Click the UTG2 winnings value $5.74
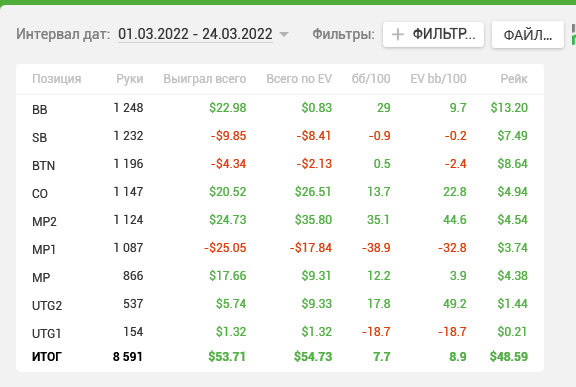576x387 pixels. point(231,304)
